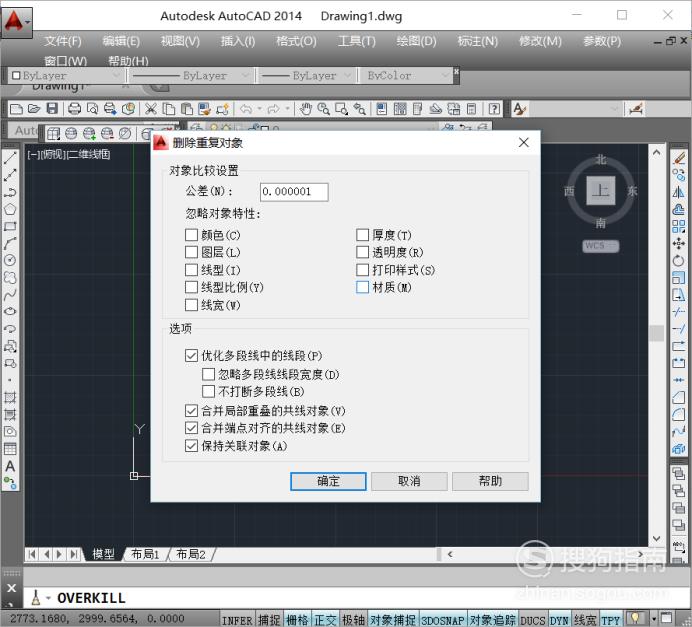Enable the 材质(M) checkbox
This screenshot has width=692, height=627.
362,287
